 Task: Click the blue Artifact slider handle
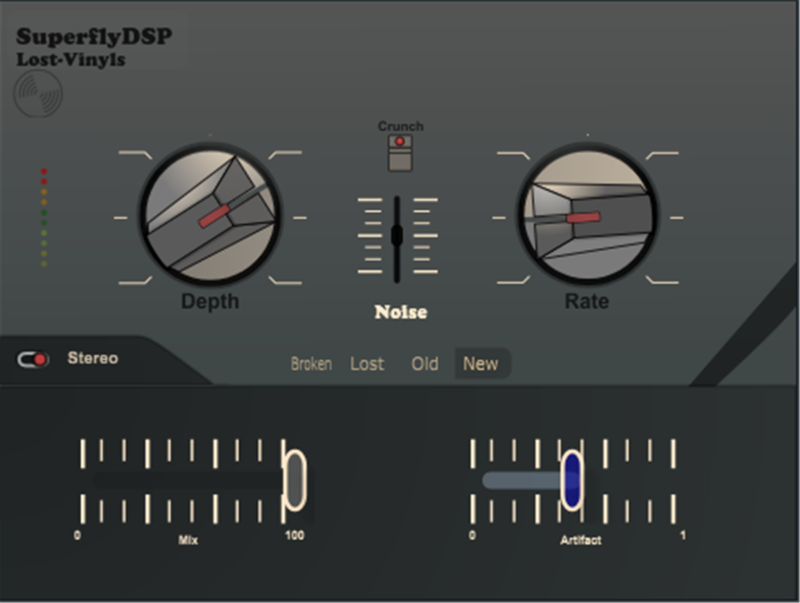click(x=572, y=479)
